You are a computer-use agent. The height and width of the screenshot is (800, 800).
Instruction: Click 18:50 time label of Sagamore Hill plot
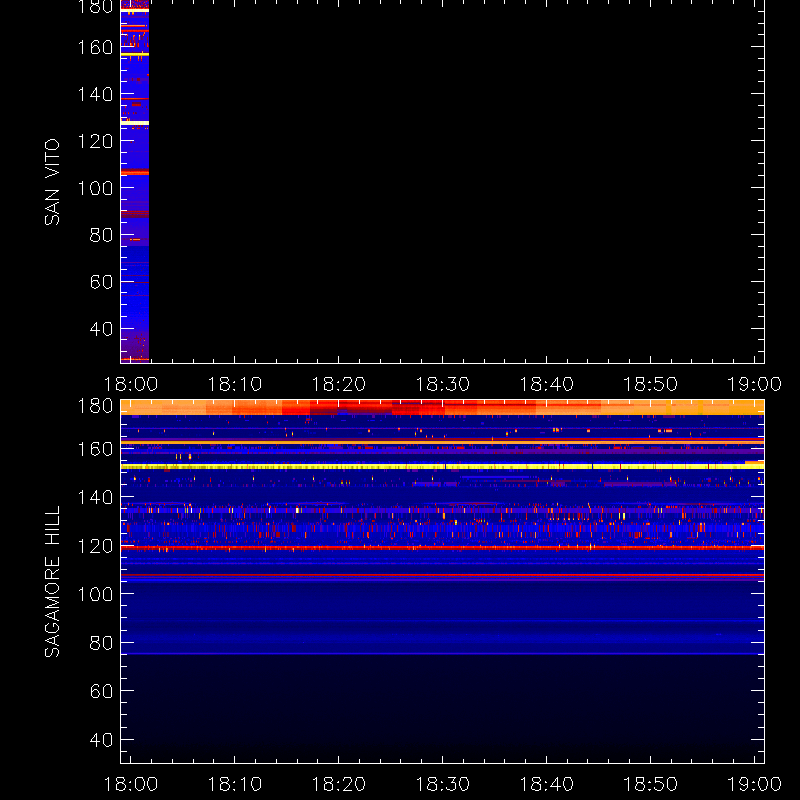click(651, 784)
